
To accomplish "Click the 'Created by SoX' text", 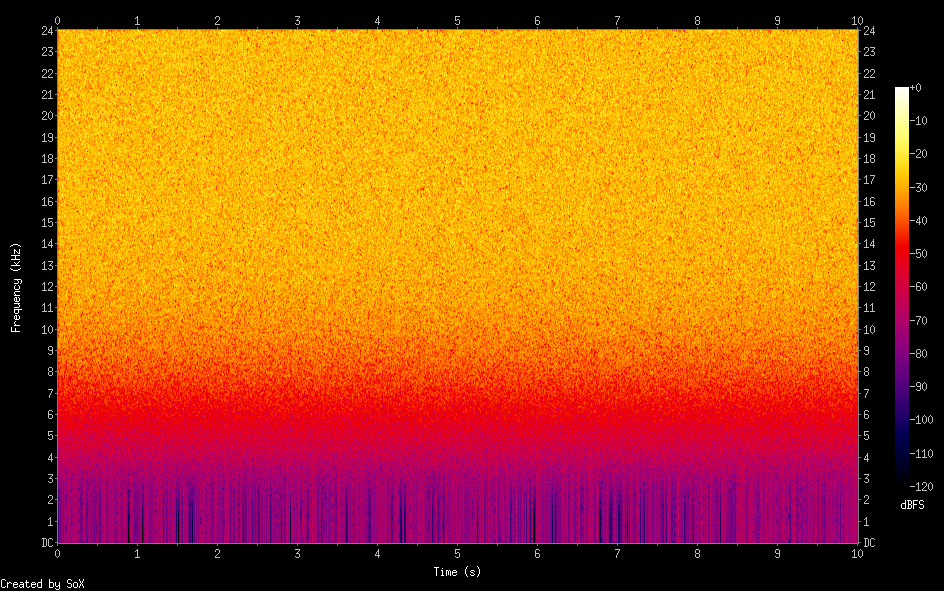I will point(42,584).
